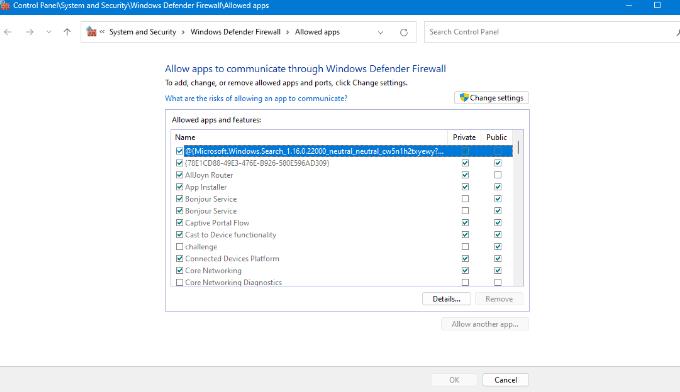Click the Details button
The image size is (680, 392).
tap(446, 299)
